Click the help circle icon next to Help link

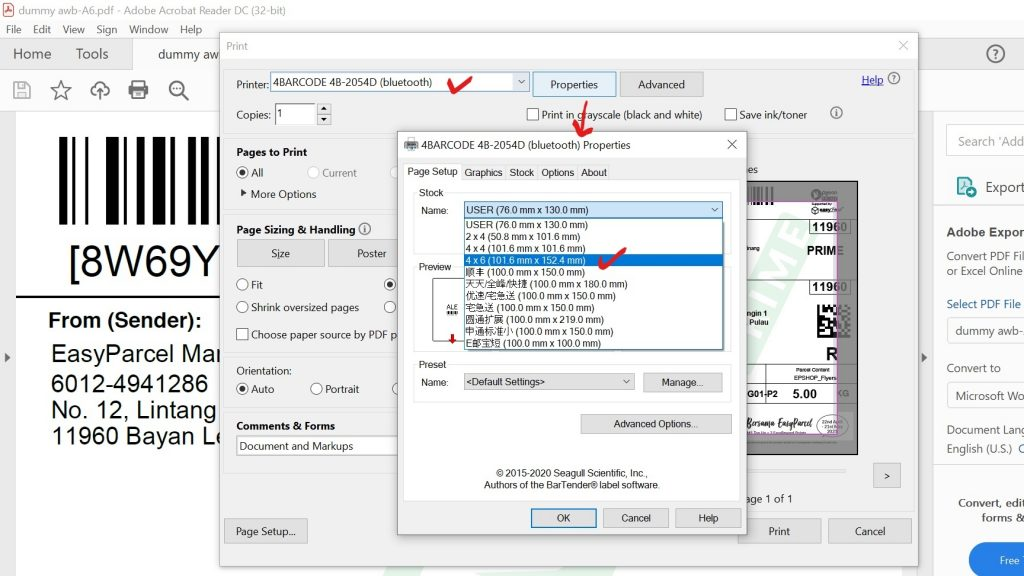click(x=894, y=78)
